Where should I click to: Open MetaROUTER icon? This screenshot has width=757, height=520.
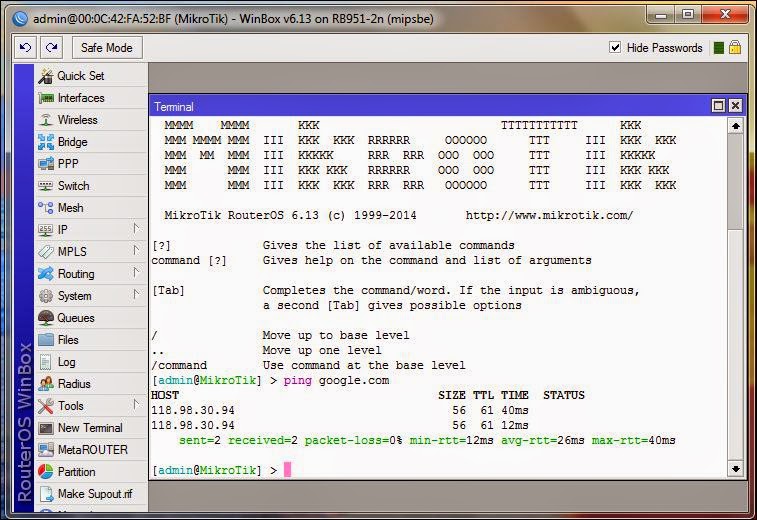coord(46,450)
